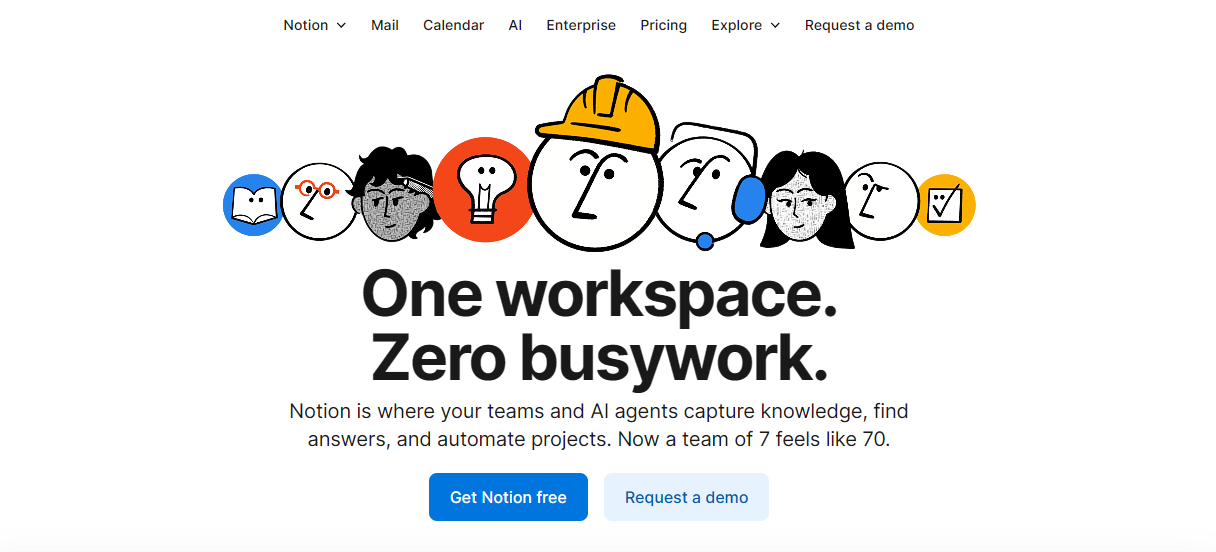The image size is (1216, 552).
Task: Click Request a demo in top navigation
Action: 860,25
